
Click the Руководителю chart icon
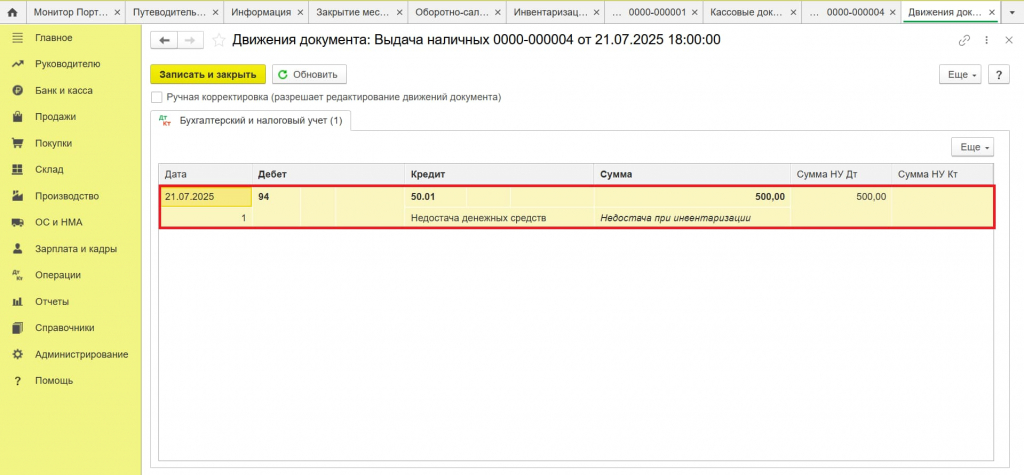click(18, 64)
